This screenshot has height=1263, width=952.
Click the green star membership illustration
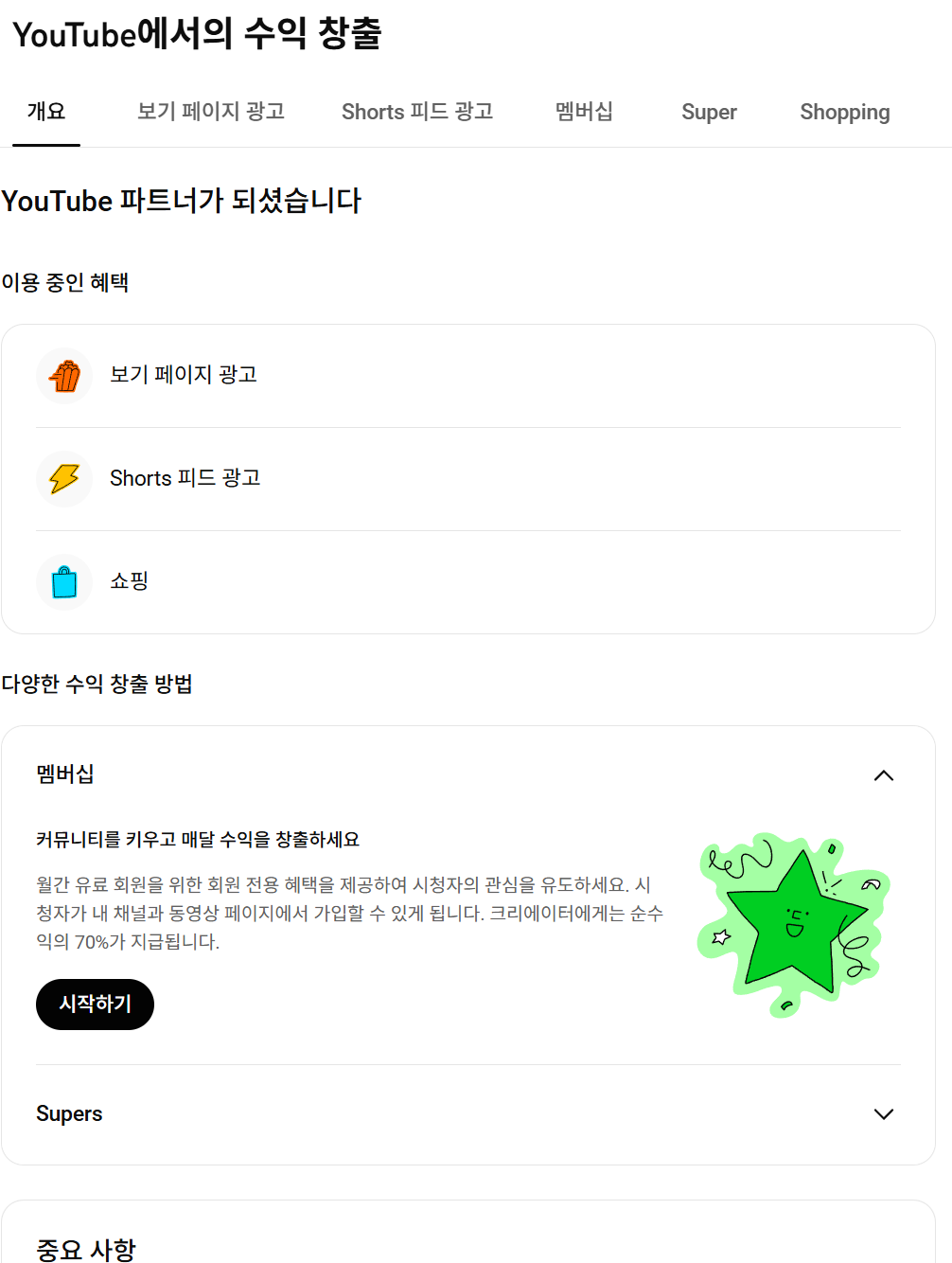click(x=794, y=925)
